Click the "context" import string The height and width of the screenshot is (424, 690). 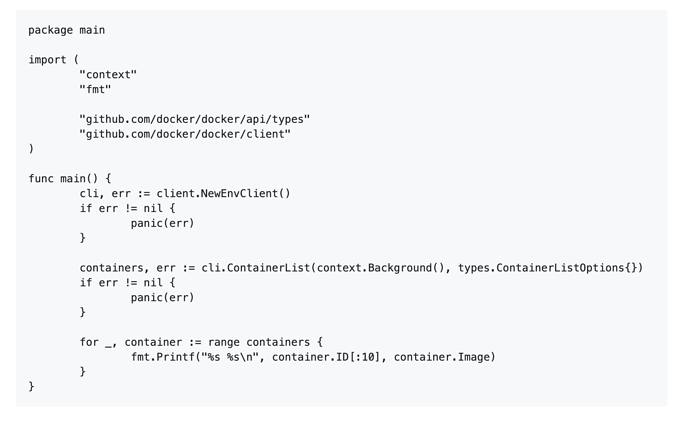click(108, 74)
